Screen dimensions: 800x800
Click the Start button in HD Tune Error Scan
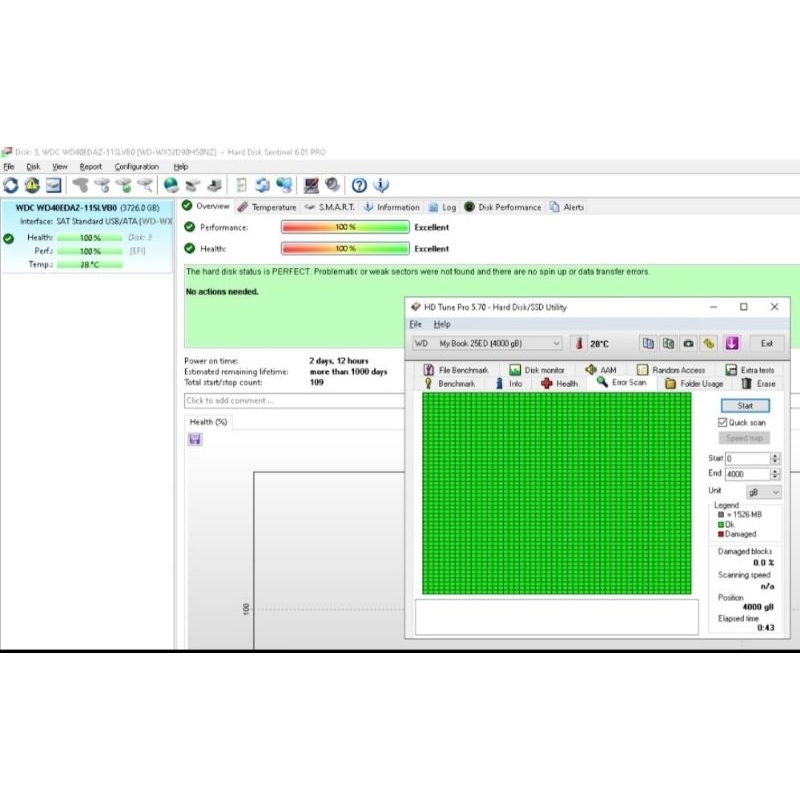(745, 406)
